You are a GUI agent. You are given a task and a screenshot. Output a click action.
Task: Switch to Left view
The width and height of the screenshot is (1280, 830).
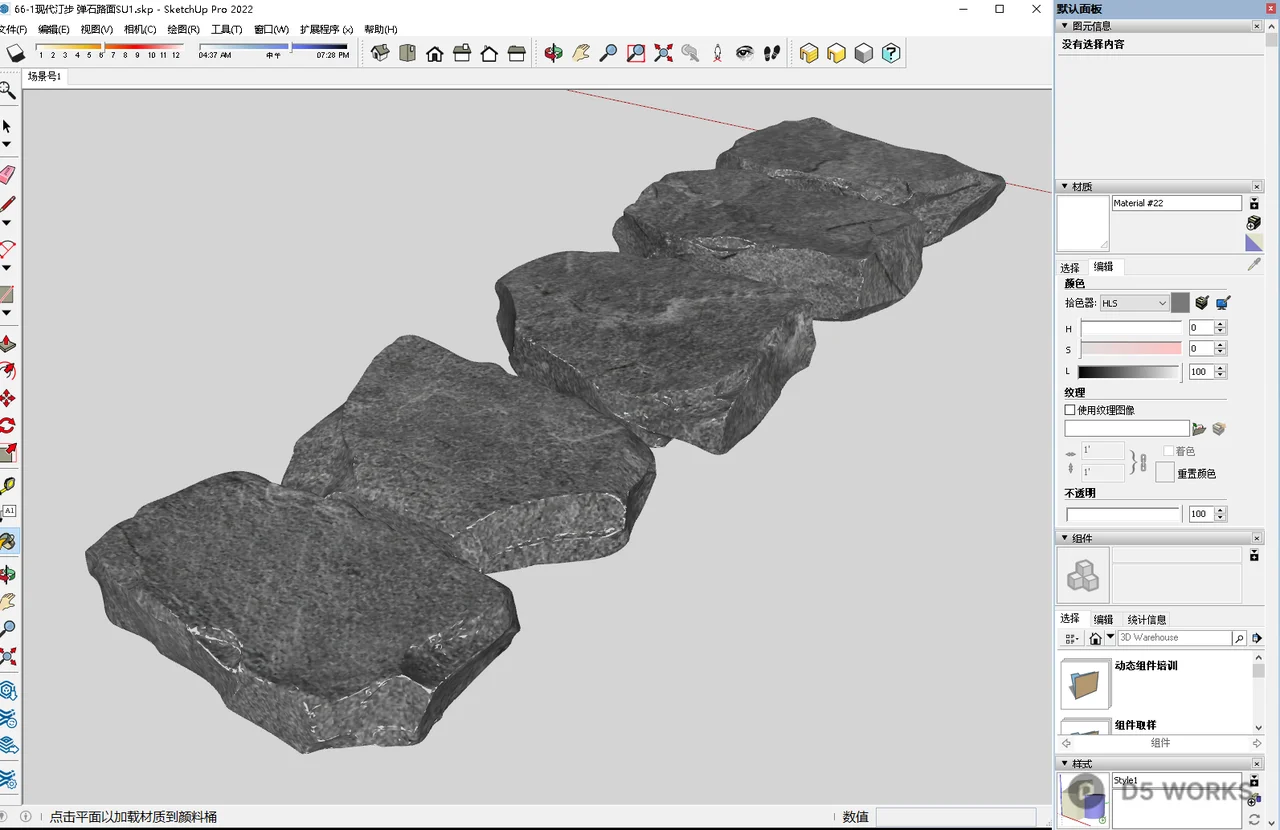(516, 53)
